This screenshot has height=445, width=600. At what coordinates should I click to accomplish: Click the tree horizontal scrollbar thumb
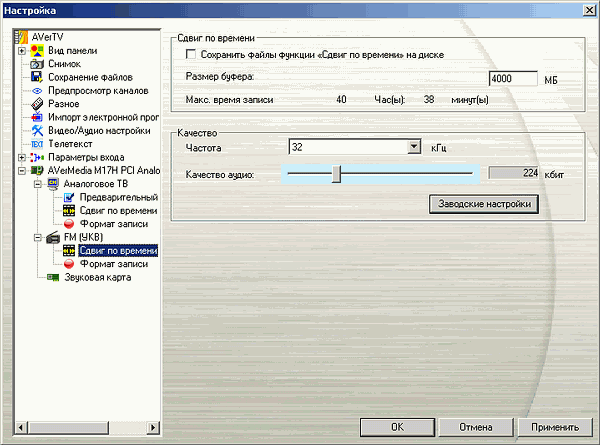click(x=68, y=427)
